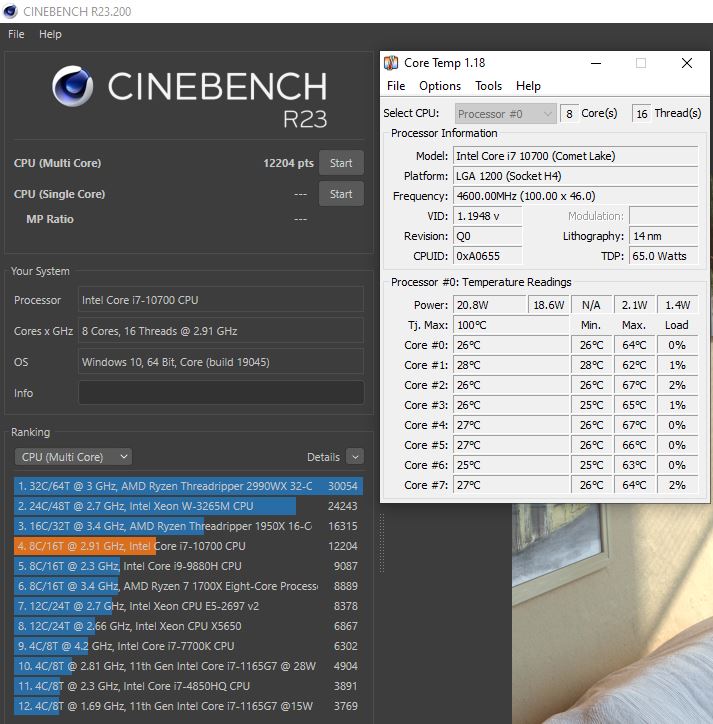Viewport: 713px width, 724px height.
Task: Click the Revision value Q0
Action: coord(488,236)
